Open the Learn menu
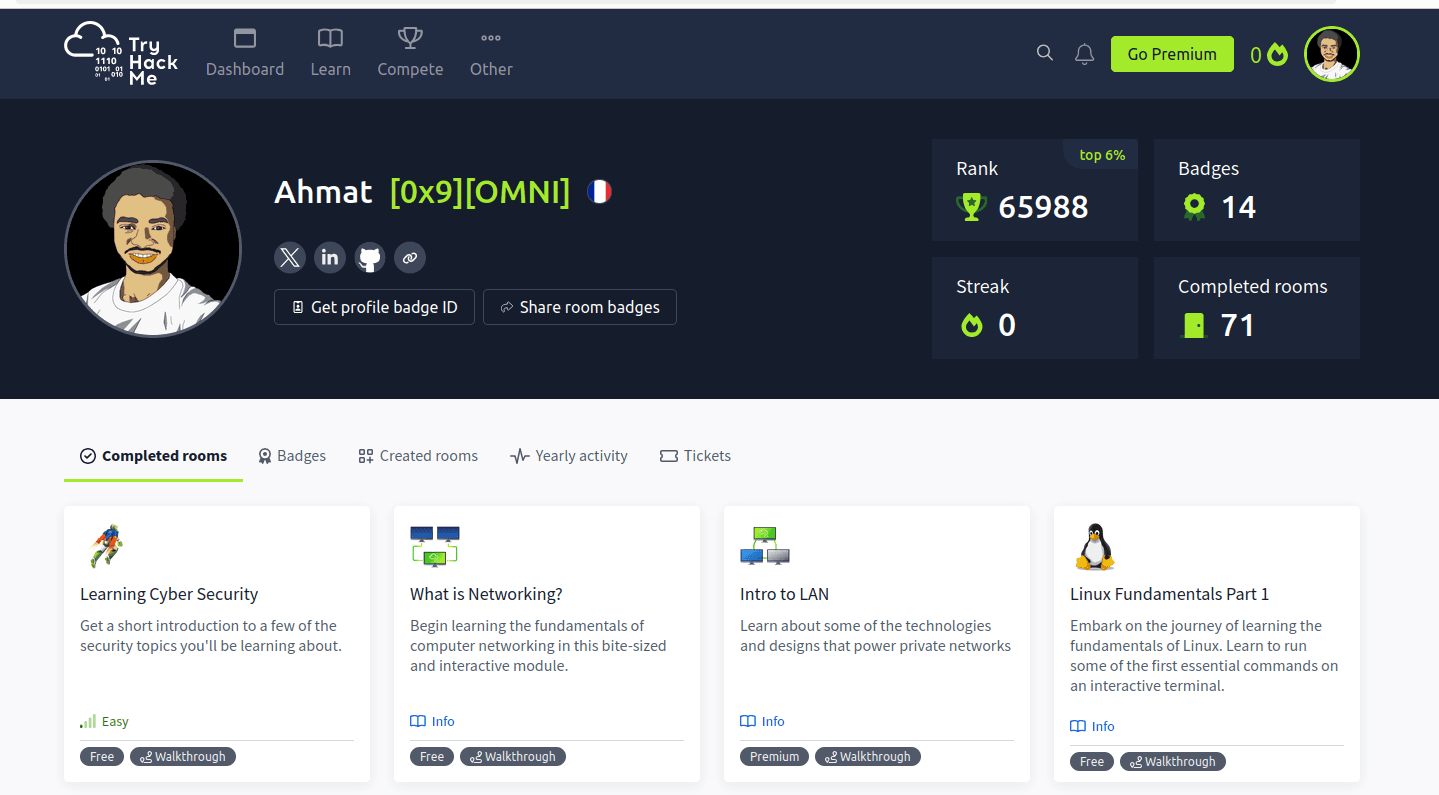 (x=330, y=53)
